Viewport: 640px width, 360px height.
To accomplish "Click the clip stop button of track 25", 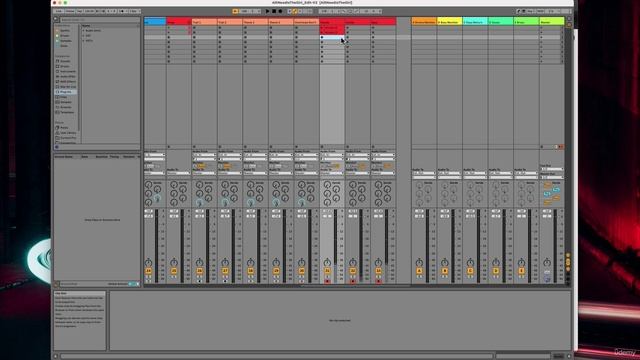I will [169, 147].
